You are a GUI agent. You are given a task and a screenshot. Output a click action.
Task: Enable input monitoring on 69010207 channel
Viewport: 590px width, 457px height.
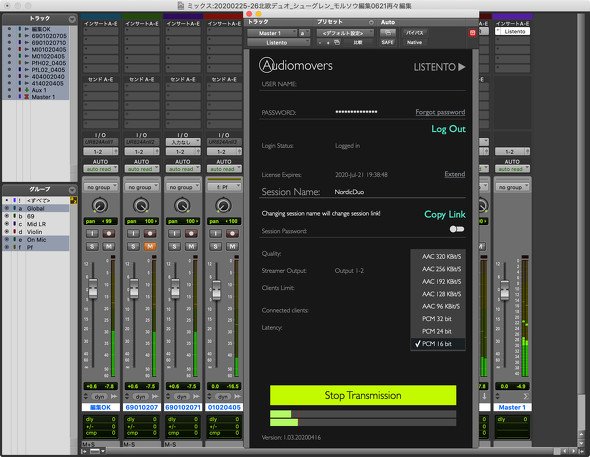pos(133,234)
